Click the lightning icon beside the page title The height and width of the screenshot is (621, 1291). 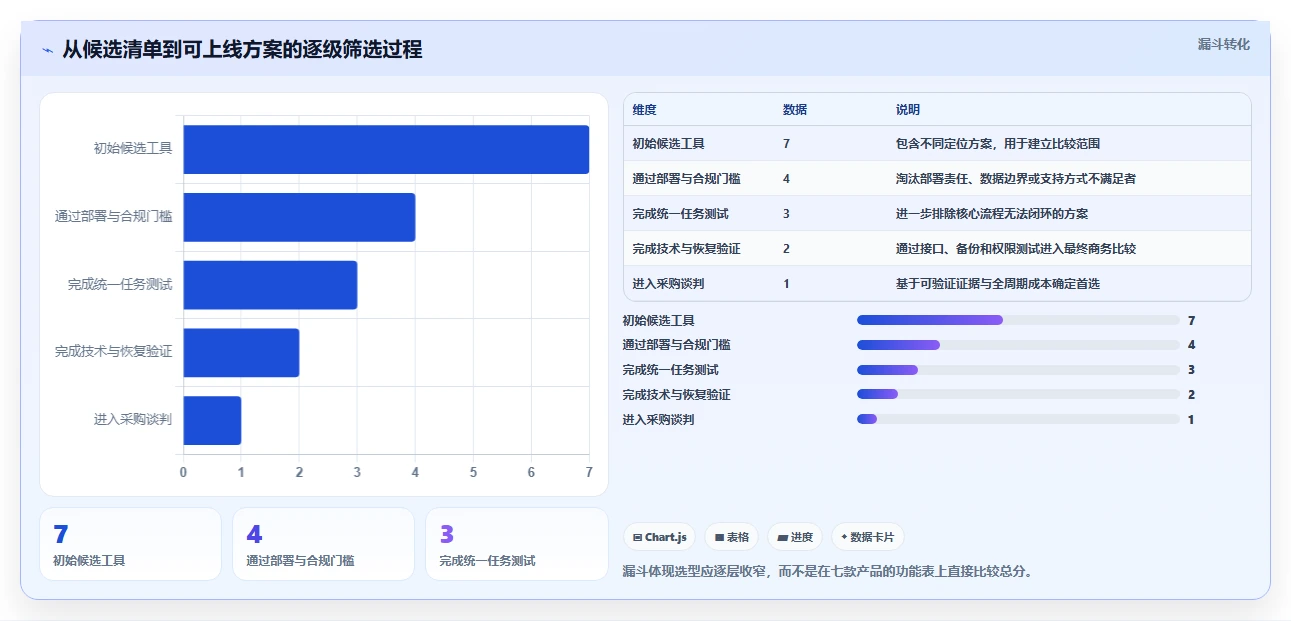48,50
